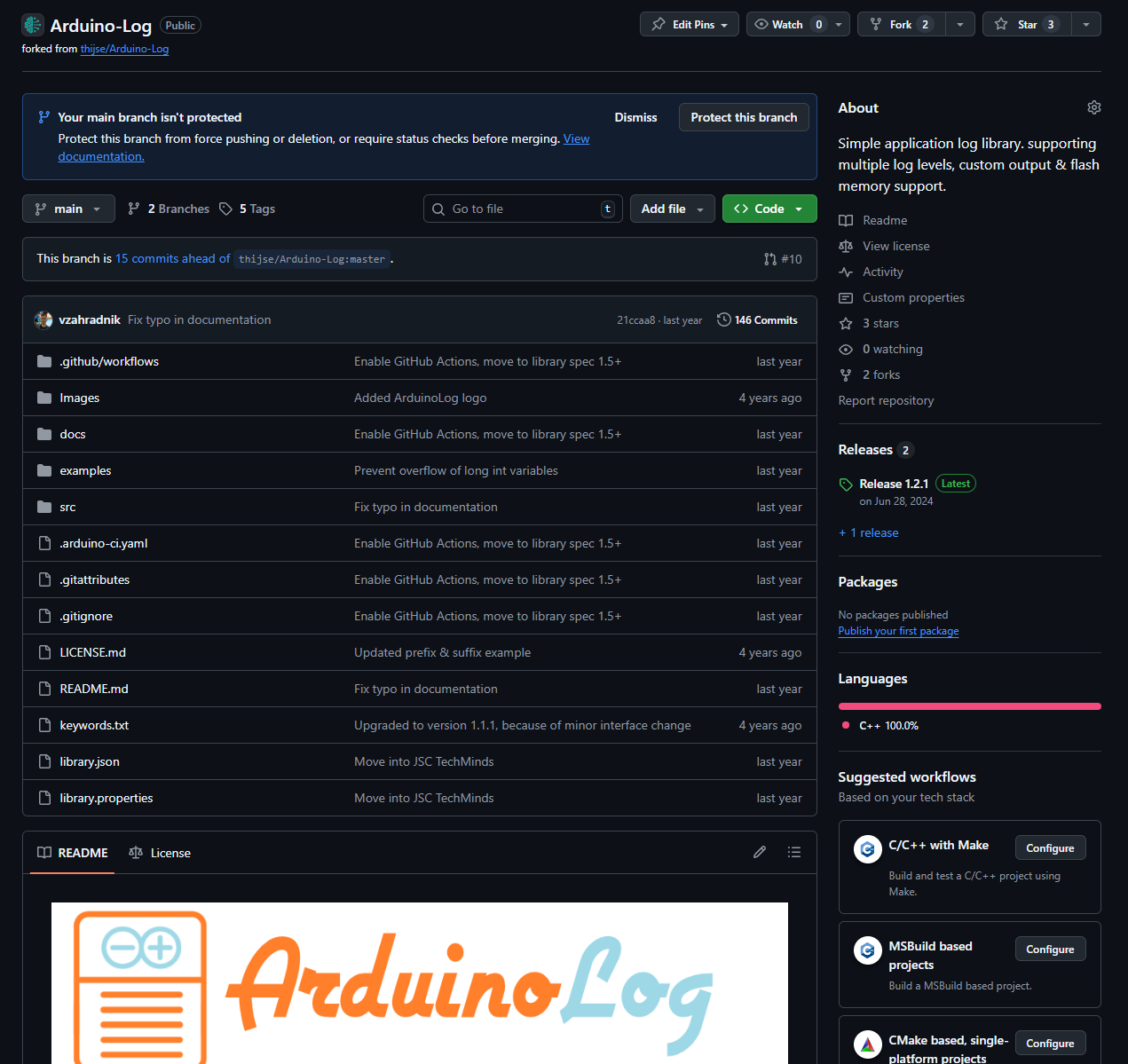Open the green Code dropdown

pyautogui.click(x=769, y=209)
